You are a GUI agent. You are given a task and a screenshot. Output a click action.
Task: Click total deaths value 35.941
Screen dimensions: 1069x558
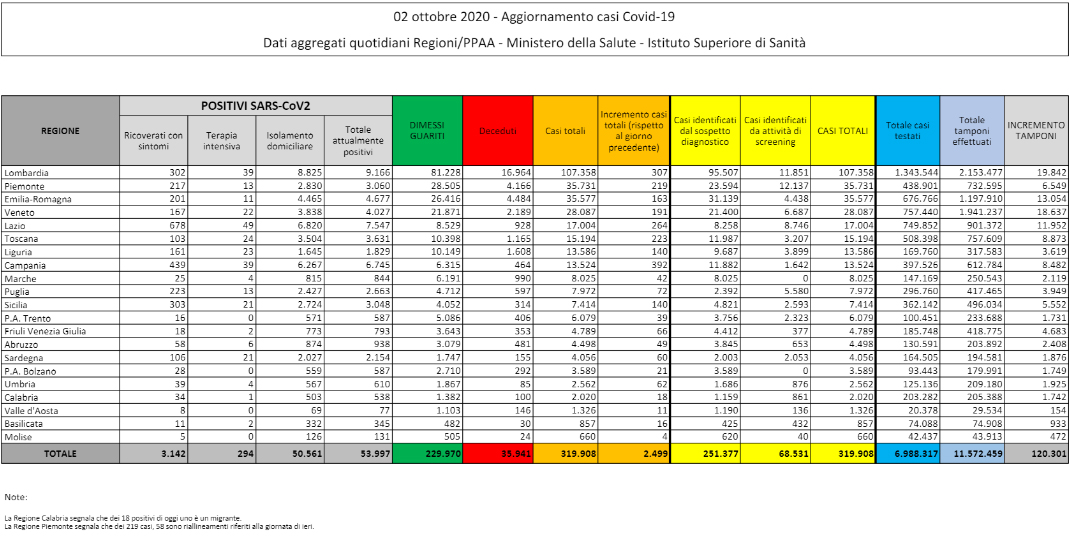point(514,454)
